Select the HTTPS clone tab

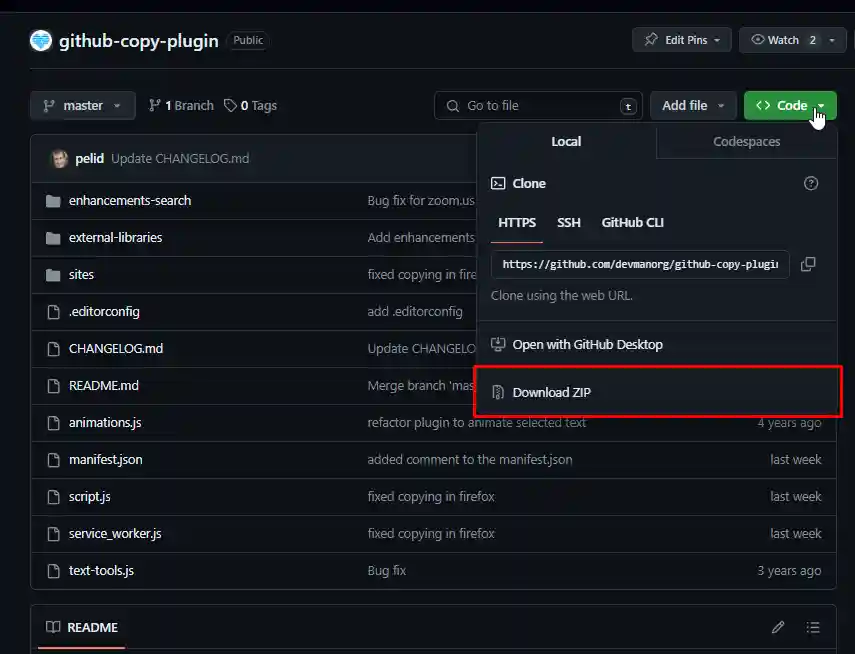pyautogui.click(x=517, y=223)
